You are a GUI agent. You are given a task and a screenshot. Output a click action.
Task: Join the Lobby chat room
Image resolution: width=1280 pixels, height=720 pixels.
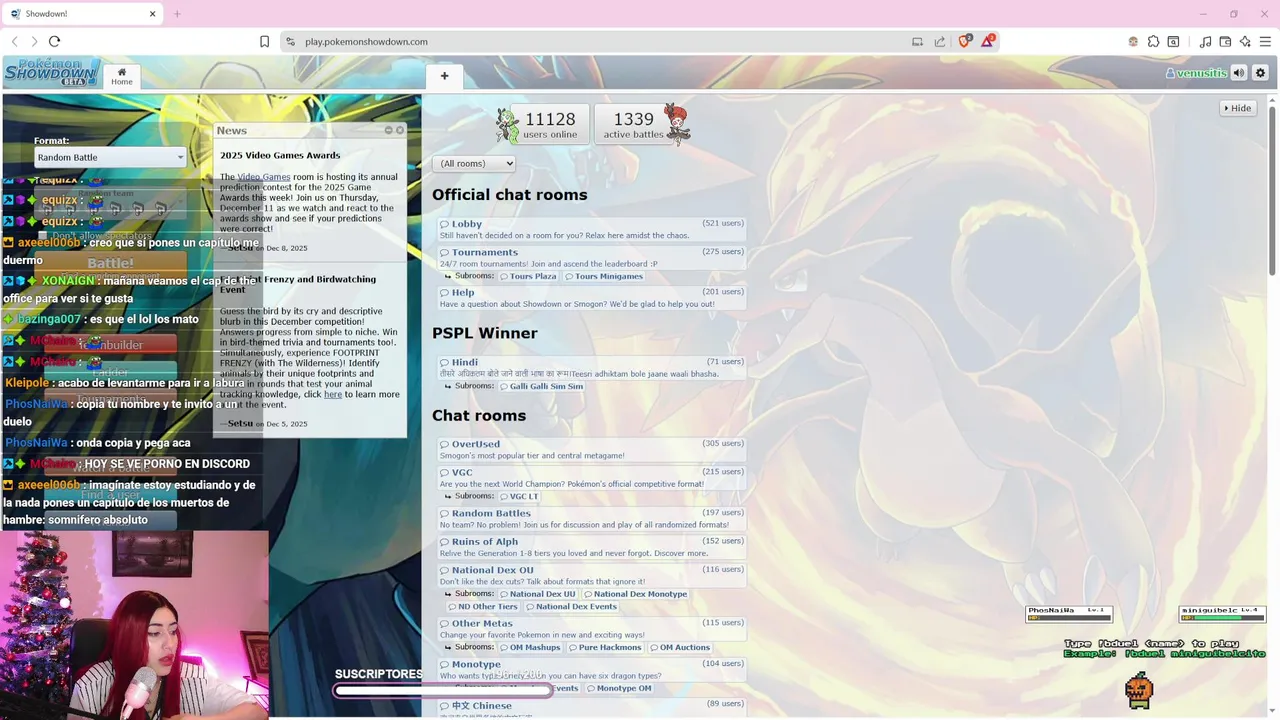(x=591, y=229)
